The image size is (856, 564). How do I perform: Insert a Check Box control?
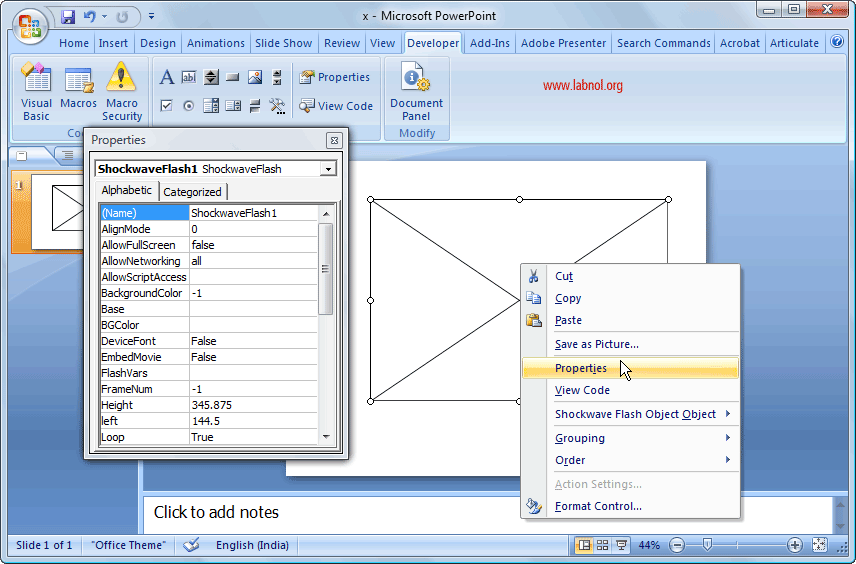point(167,105)
